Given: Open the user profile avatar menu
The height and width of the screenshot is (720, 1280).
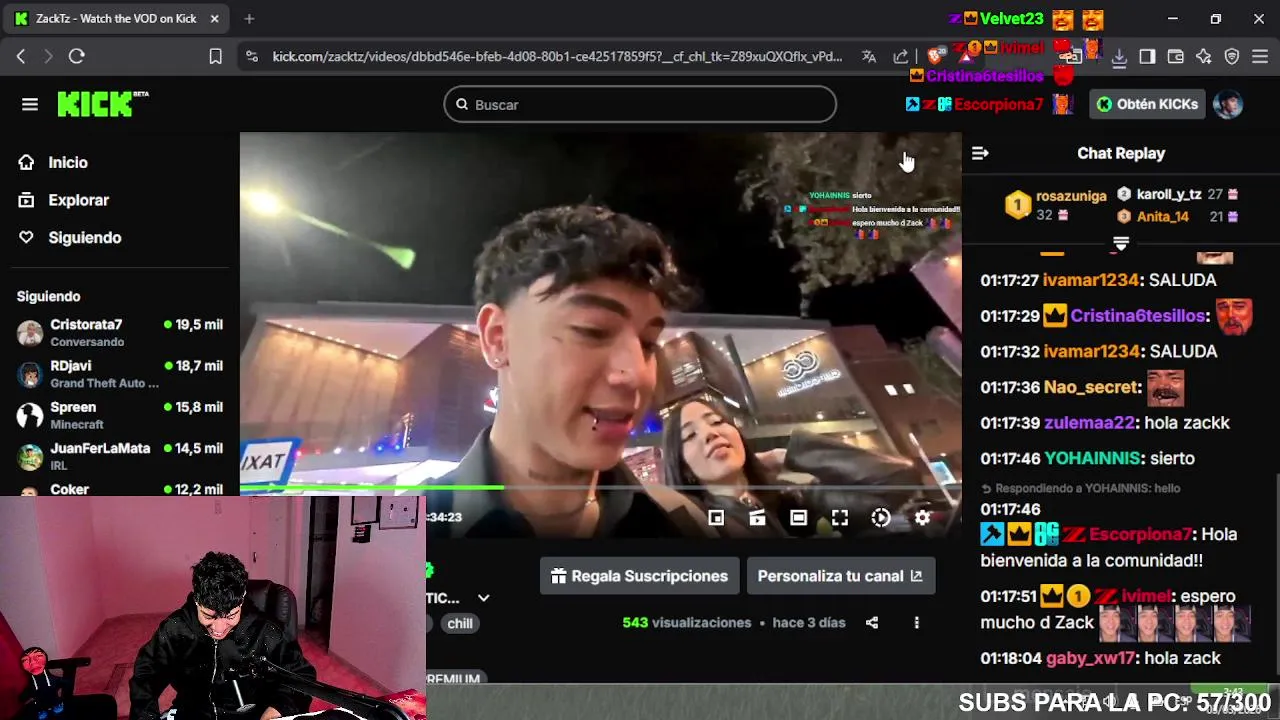Looking at the screenshot, I should click(1228, 104).
